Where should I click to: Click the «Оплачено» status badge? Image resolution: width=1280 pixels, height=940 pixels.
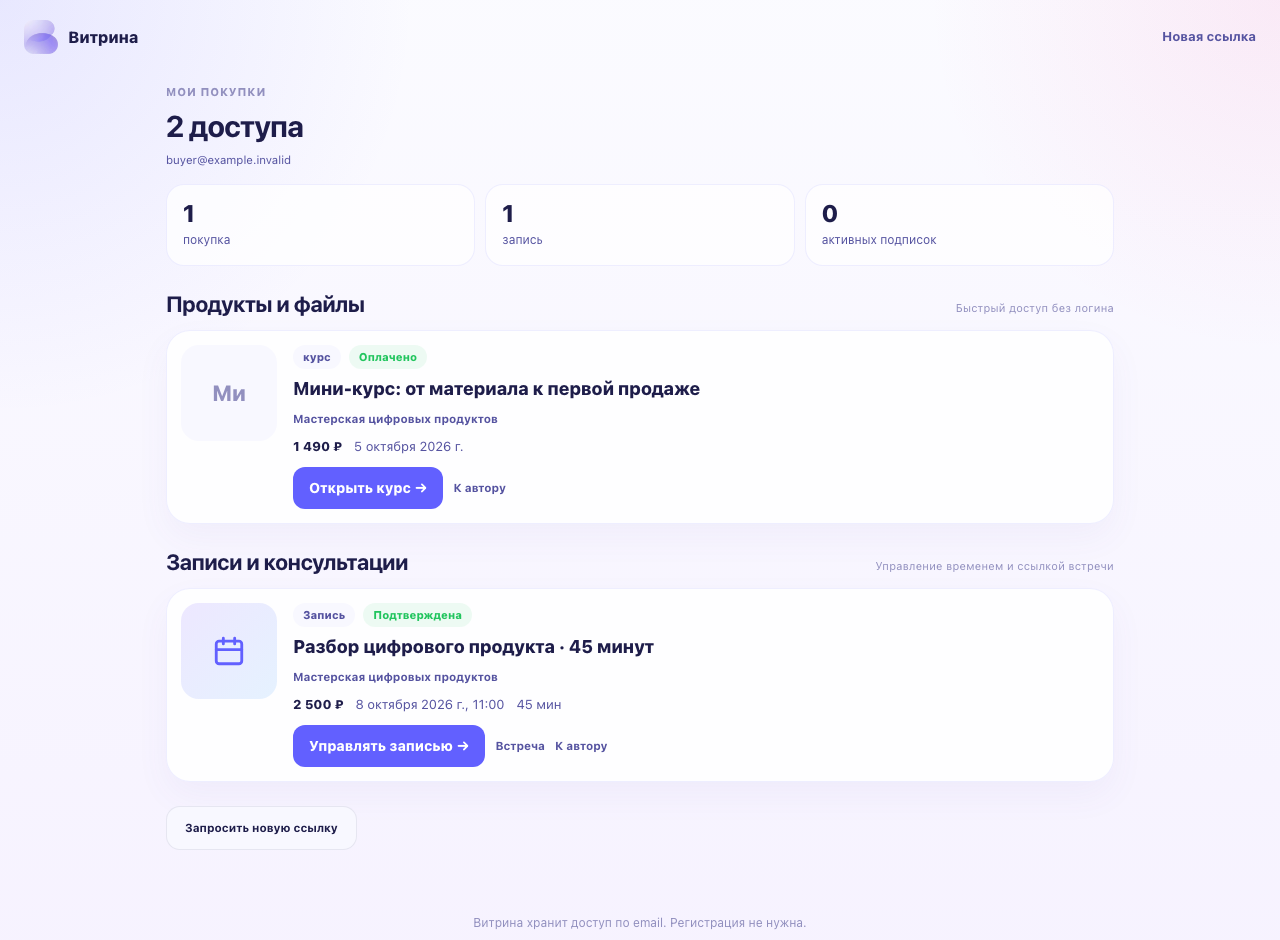pos(388,357)
